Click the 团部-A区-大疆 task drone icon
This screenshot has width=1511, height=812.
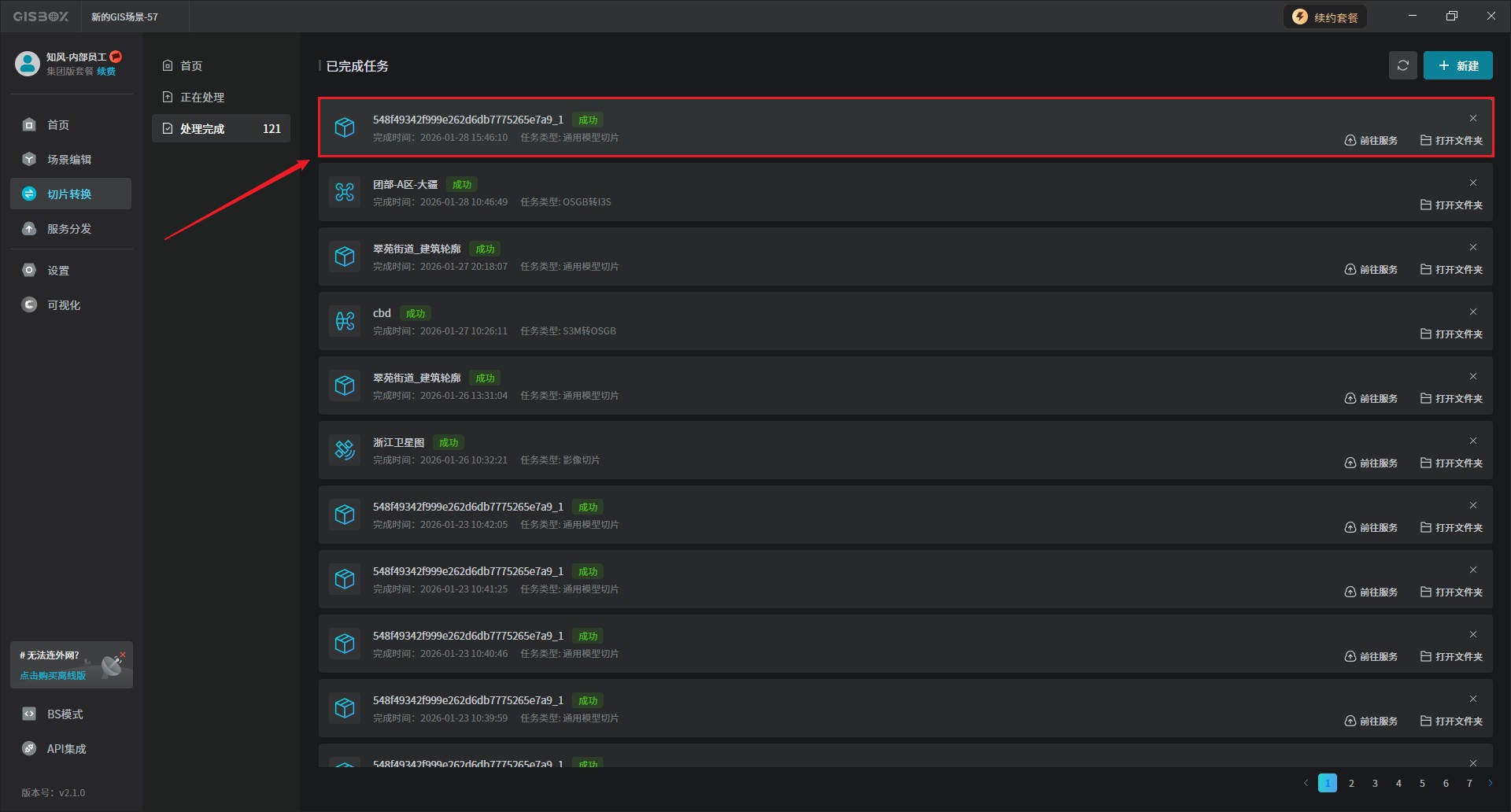[345, 192]
